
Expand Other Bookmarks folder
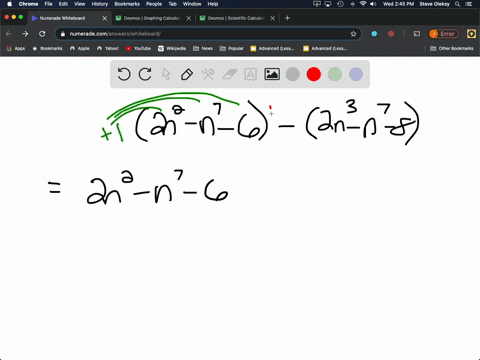[452, 48]
